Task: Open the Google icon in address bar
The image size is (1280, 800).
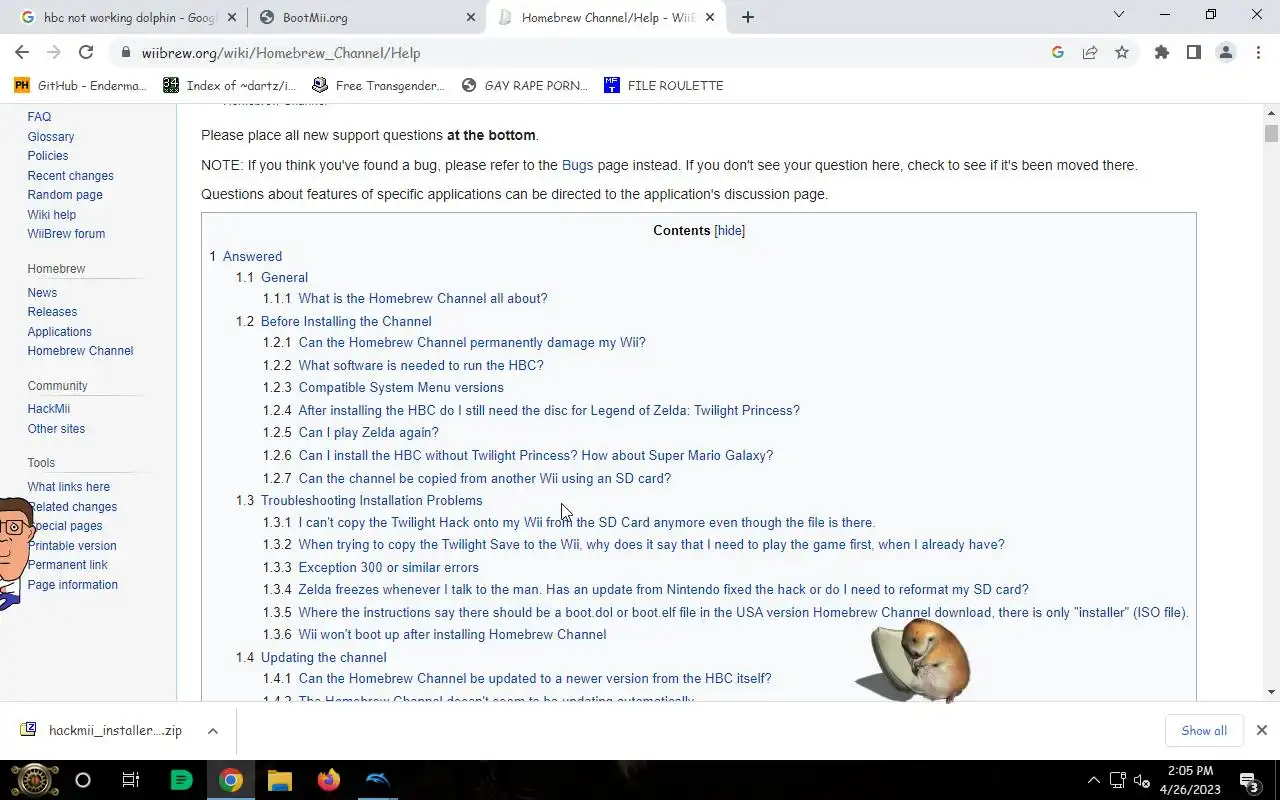Action: click(1058, 53)
